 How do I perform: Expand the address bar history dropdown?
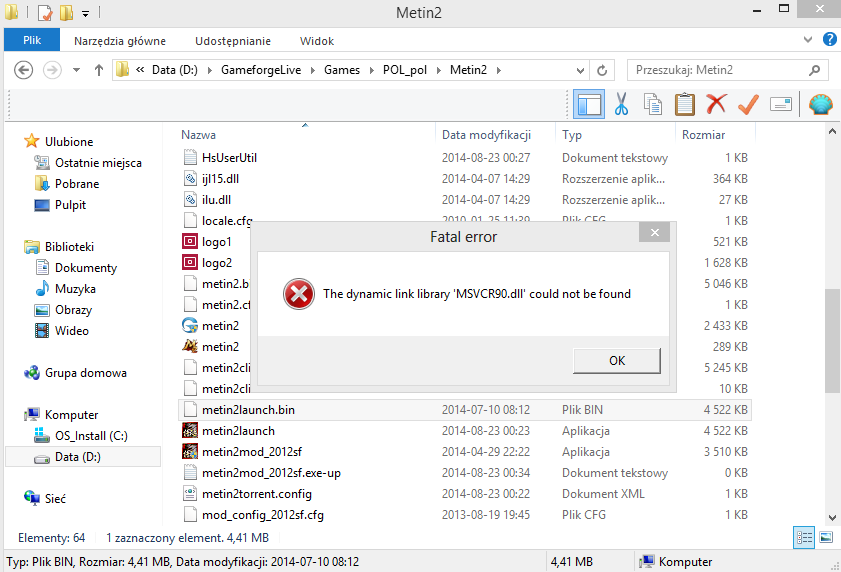580,70
